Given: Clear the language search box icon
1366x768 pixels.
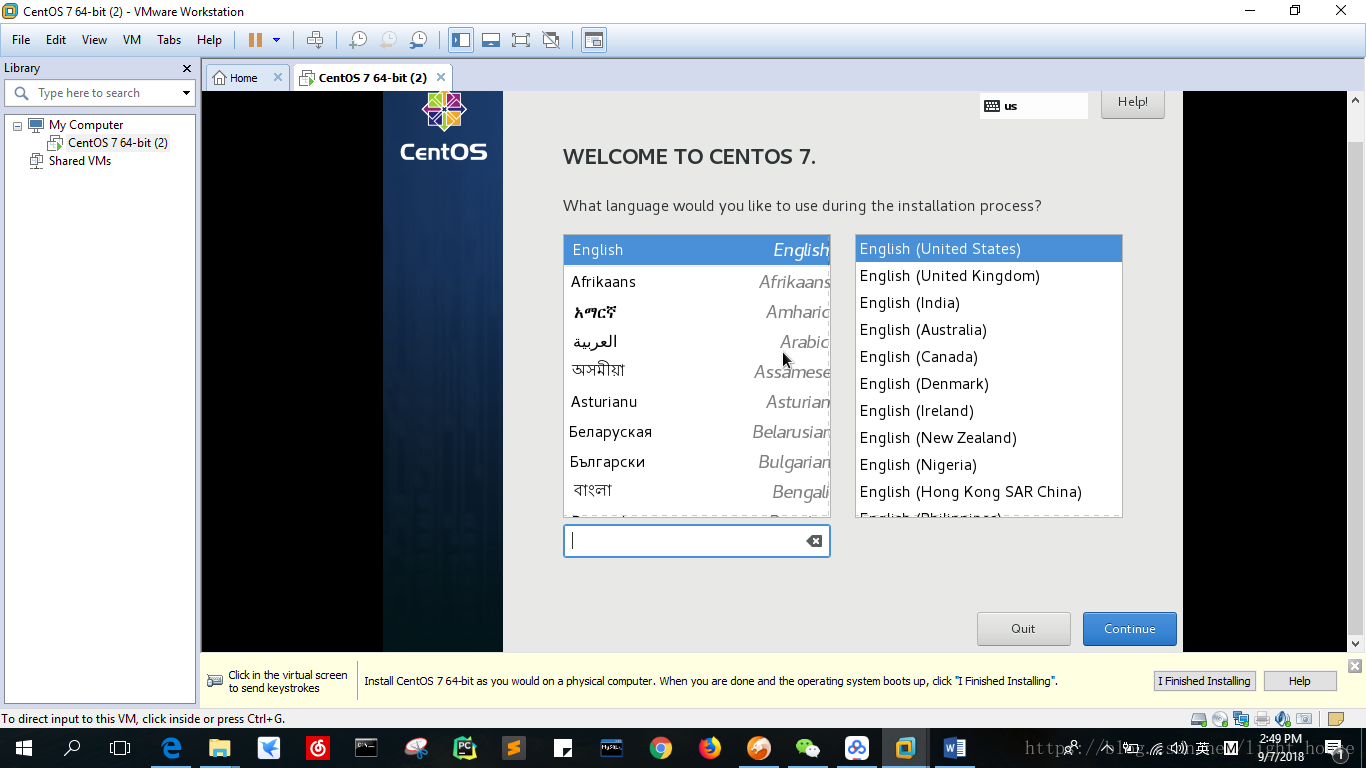Looking at the screenshot, I should (x=814, y=541).
